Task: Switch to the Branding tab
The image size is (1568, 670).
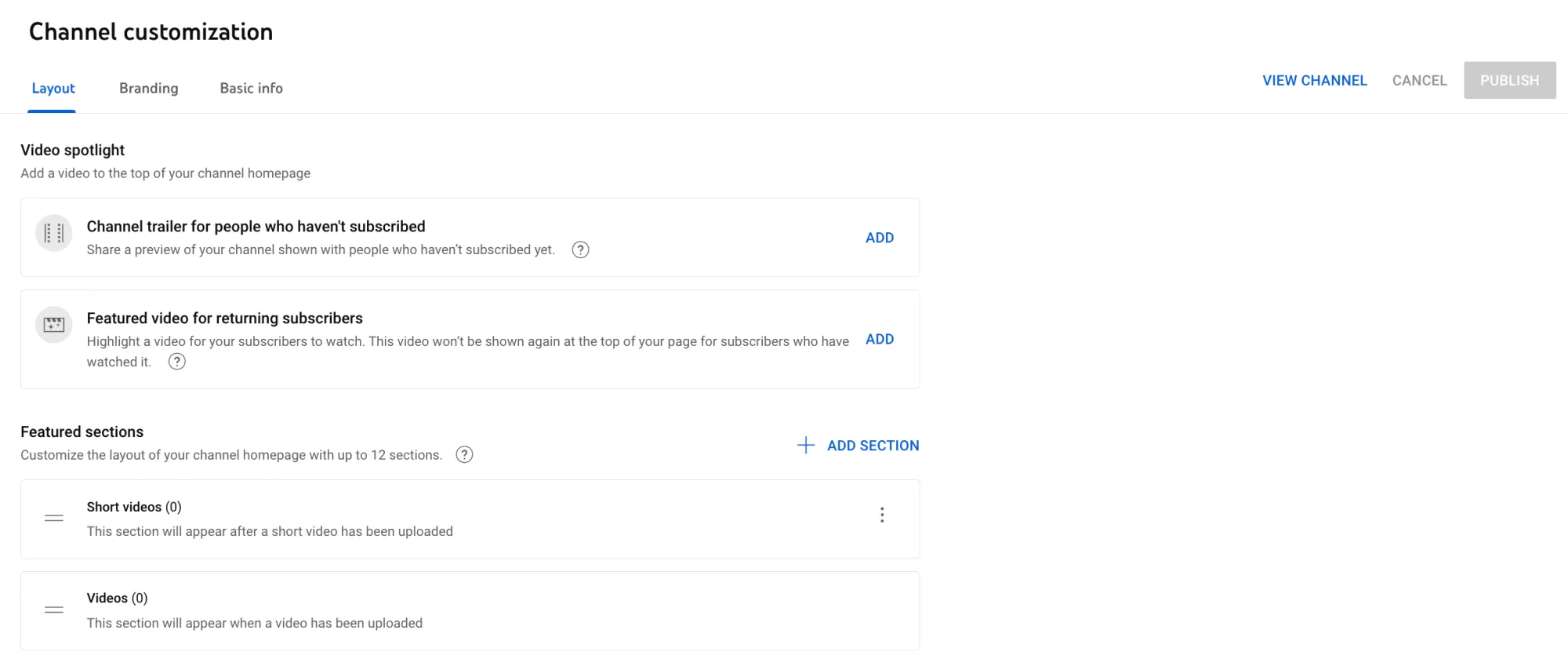Action: (x=149, y=89)
